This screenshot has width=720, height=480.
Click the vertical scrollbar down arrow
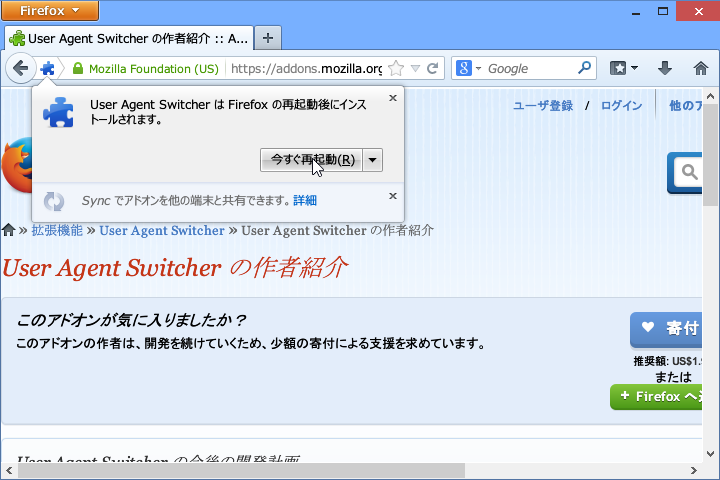coord(710,454)
